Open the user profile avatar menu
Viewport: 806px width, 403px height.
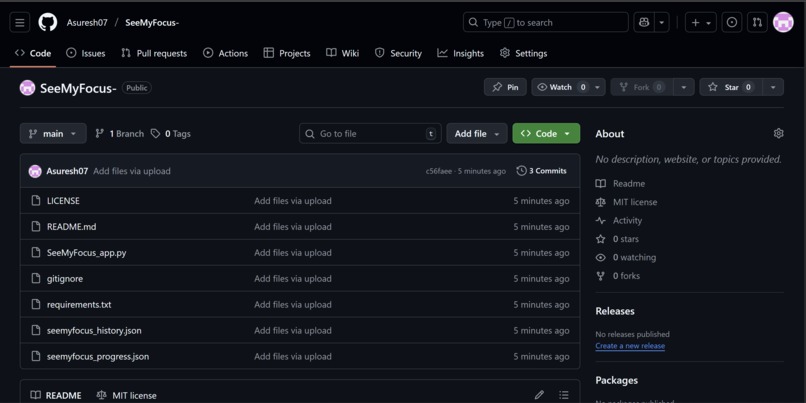point(783,23)
